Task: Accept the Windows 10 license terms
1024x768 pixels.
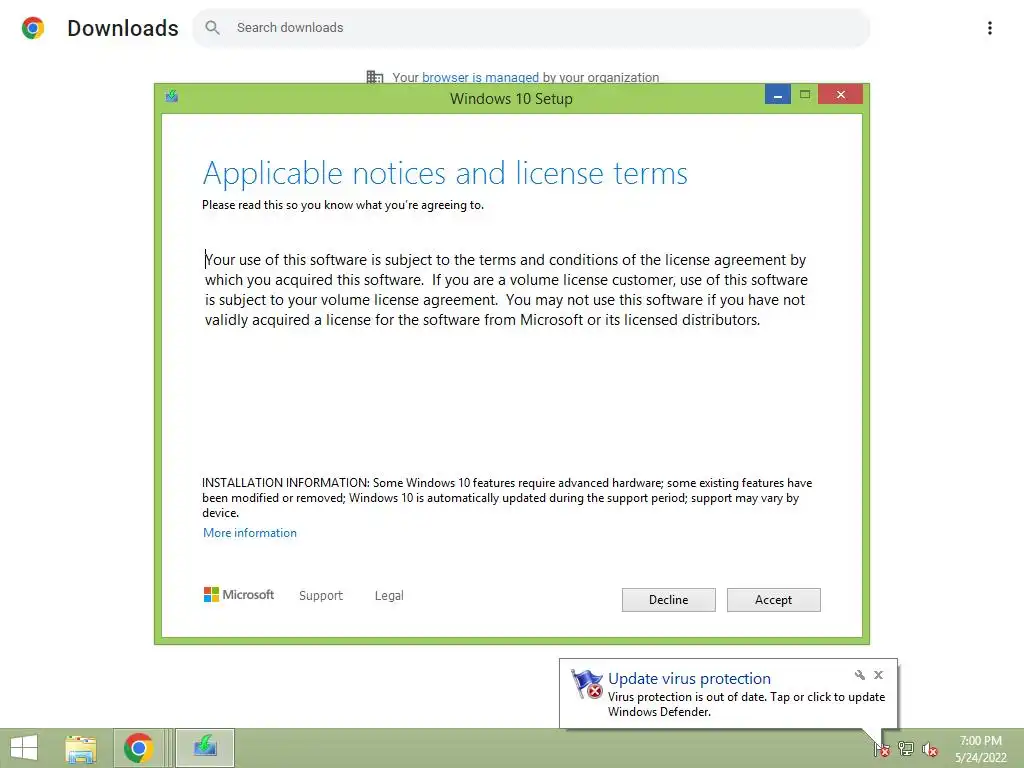Action: point(773,600)
